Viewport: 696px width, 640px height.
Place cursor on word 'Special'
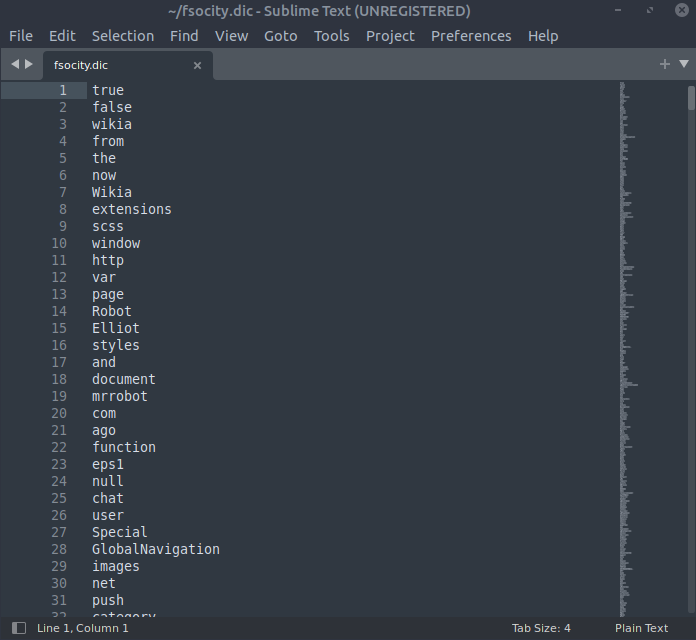(120, 532)
